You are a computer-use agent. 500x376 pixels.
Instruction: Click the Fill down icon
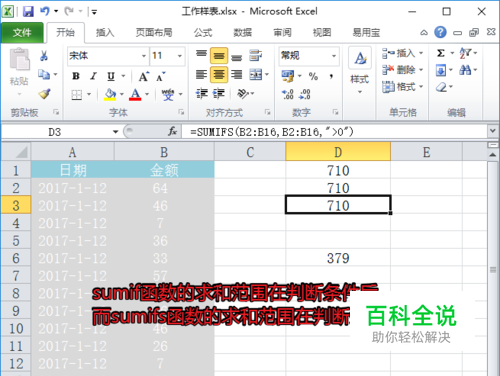pyautogui.click(x=441, y=70)
